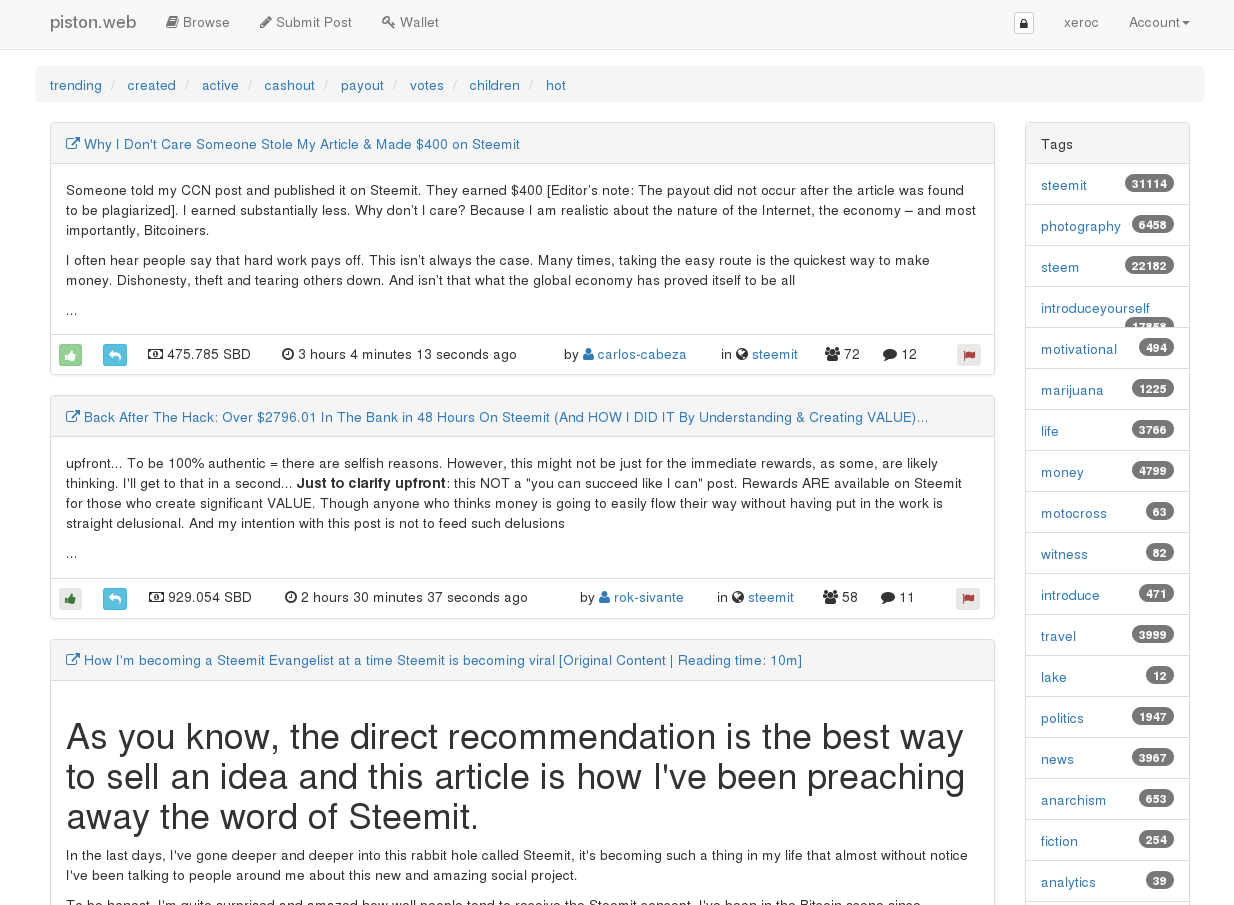Flag the 'Back After The Hack' post
The image size is (1234, 905).
tap(968, 599)
